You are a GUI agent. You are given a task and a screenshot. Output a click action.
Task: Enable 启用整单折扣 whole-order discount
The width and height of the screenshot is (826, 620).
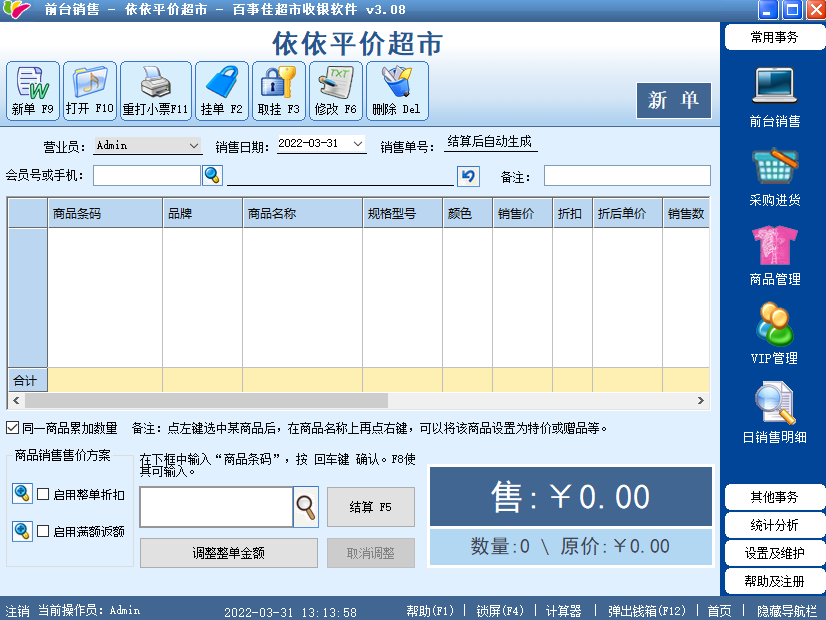coord(42,494)
